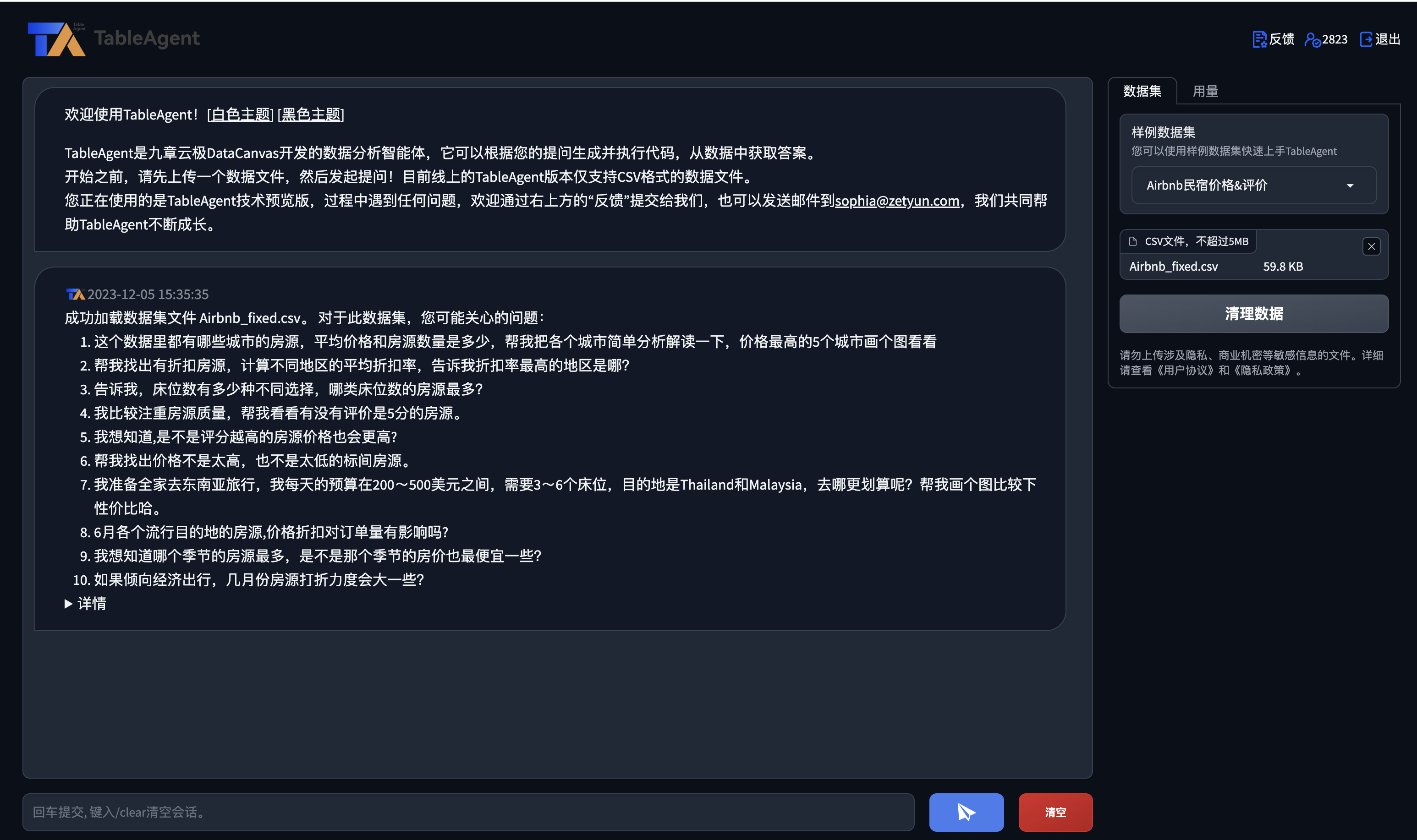1417x840 pixels.
Task: Switch to 黑色主题 link
Action: pyautogui.click(x=311, y=115)
